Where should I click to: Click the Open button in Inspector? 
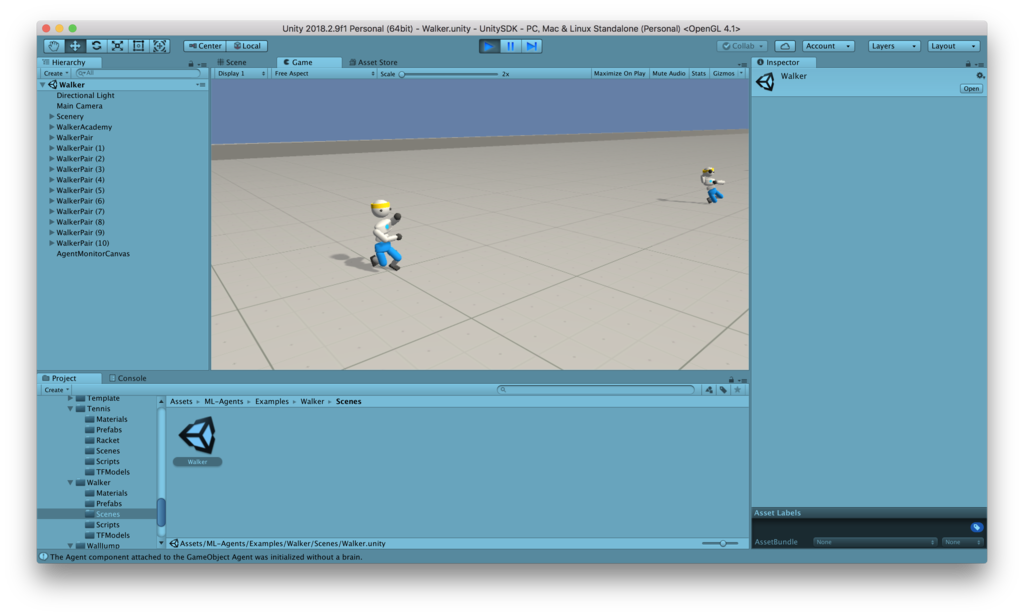coord(971,89)
